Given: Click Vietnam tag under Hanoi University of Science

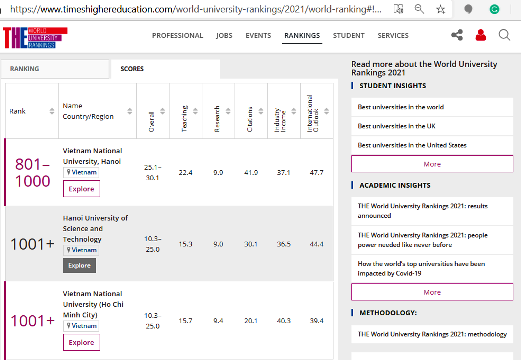Looking at the screenshot, I should [81, 250].
